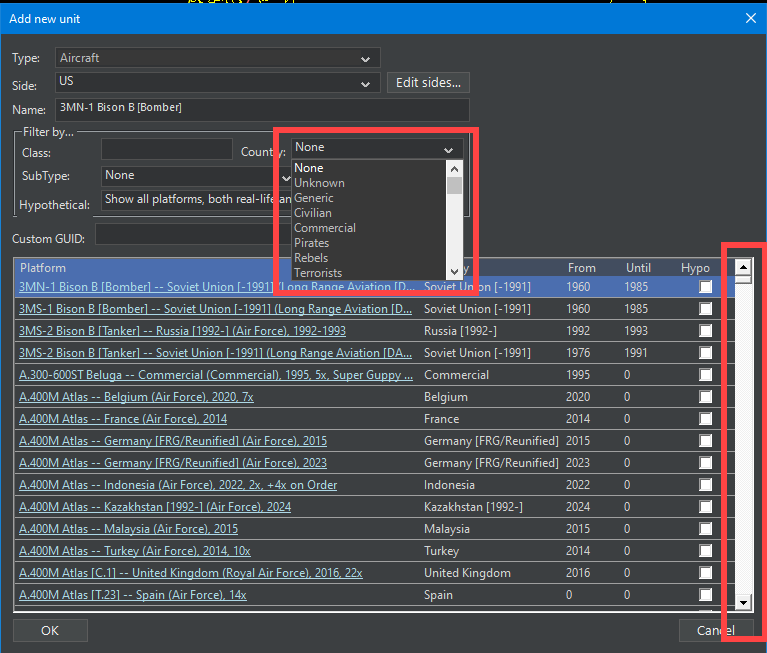767x653 pixels.
Task: Open the Type dropdown showing Aircraft
Action: click(218, 58)
